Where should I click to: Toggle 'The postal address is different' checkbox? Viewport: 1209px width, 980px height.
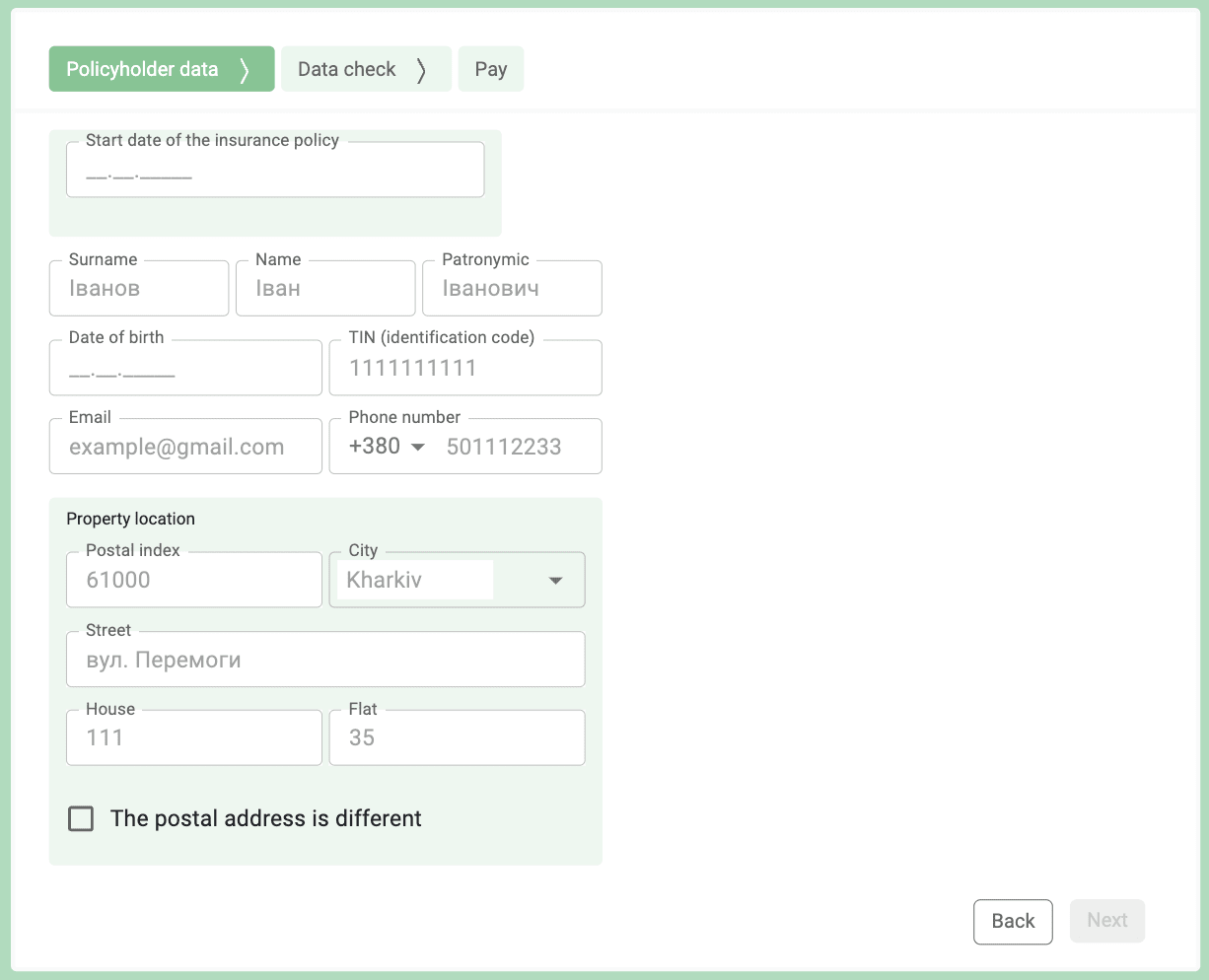coord(80,818)
